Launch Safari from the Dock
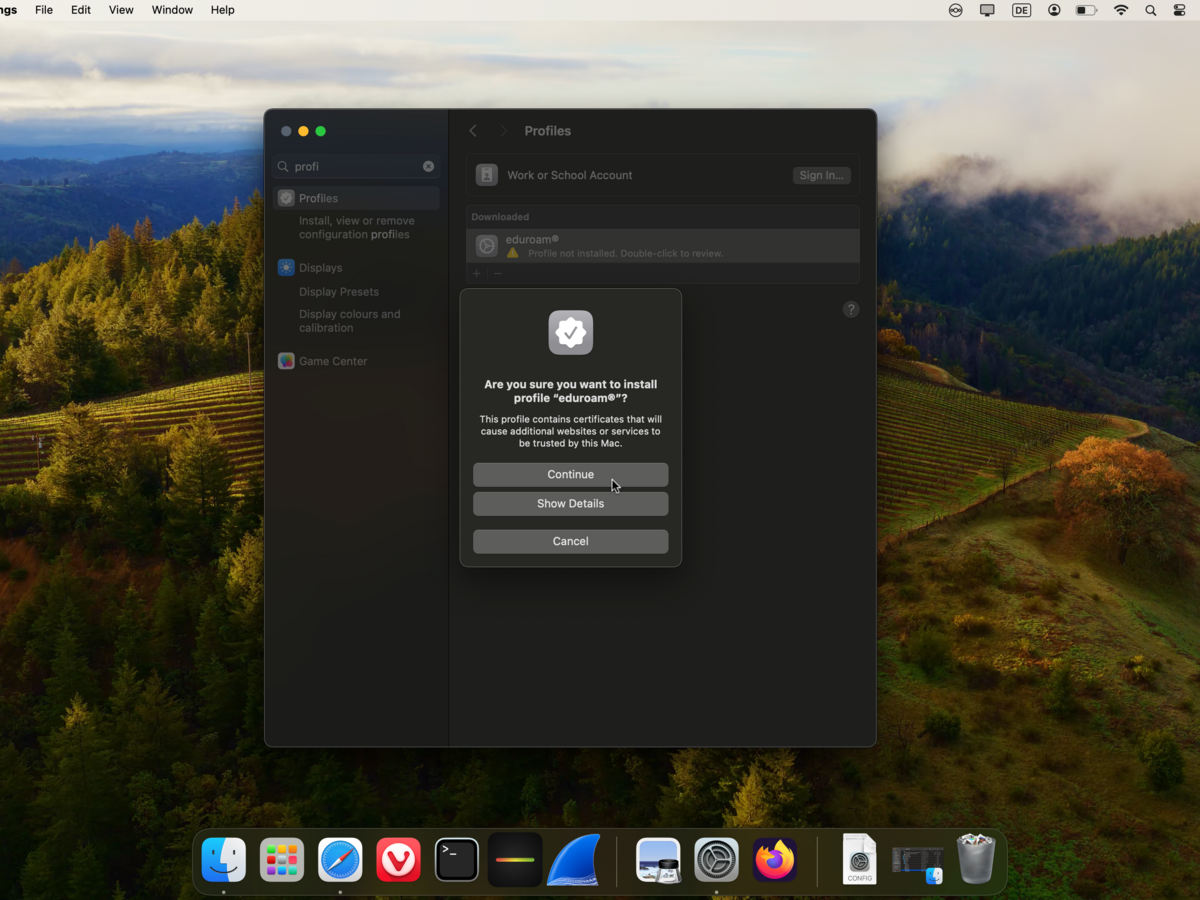Viewport: 1200px width, 900px height. [x=340, y=859]
